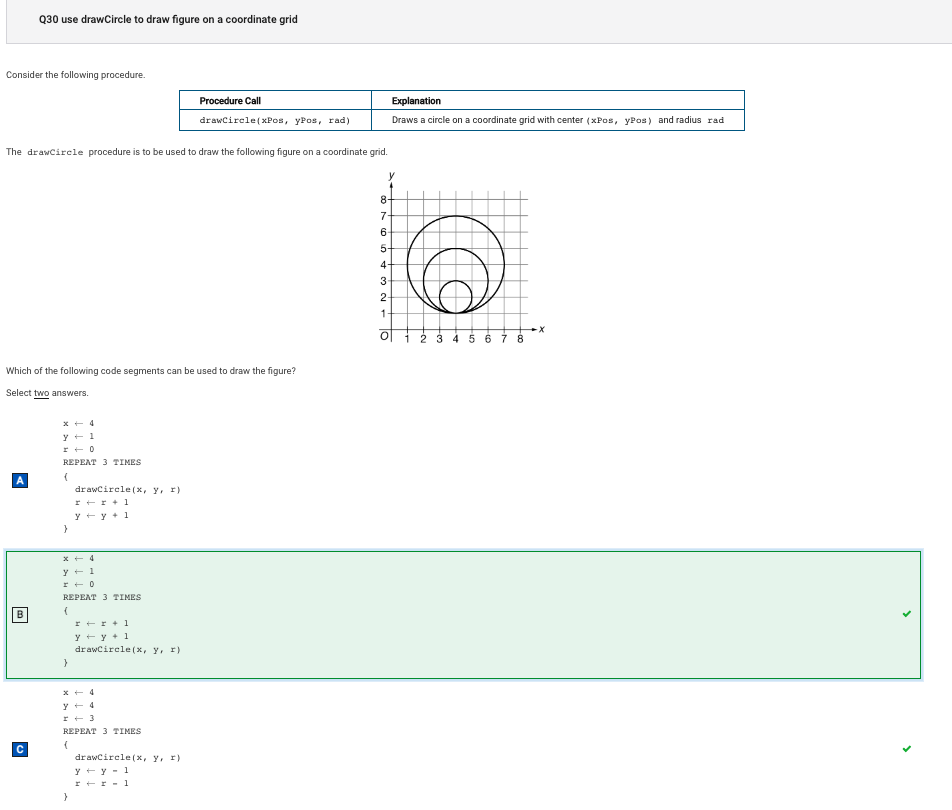The width and height of the screenshot is (952, 810).
Task: Select answer choice letter A
Action: (x=19, y=480)
